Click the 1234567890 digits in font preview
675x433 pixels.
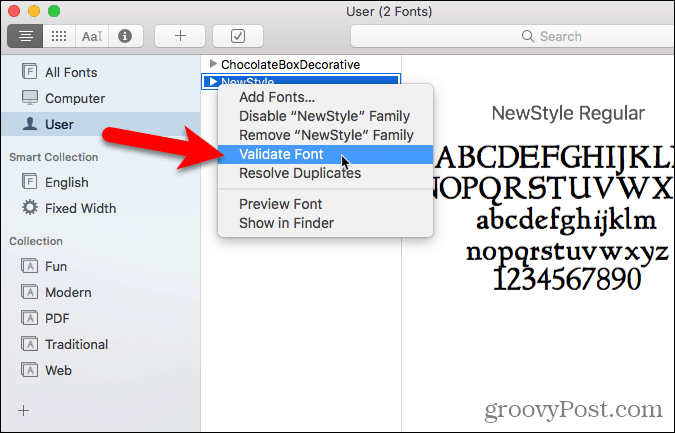tap(567, 279)
